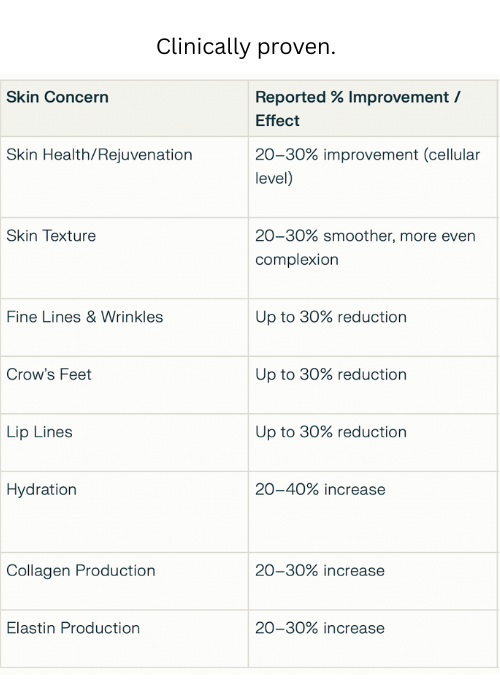
Task: Click the '20–40% increase' value
Action: click(x=320, y=490)
